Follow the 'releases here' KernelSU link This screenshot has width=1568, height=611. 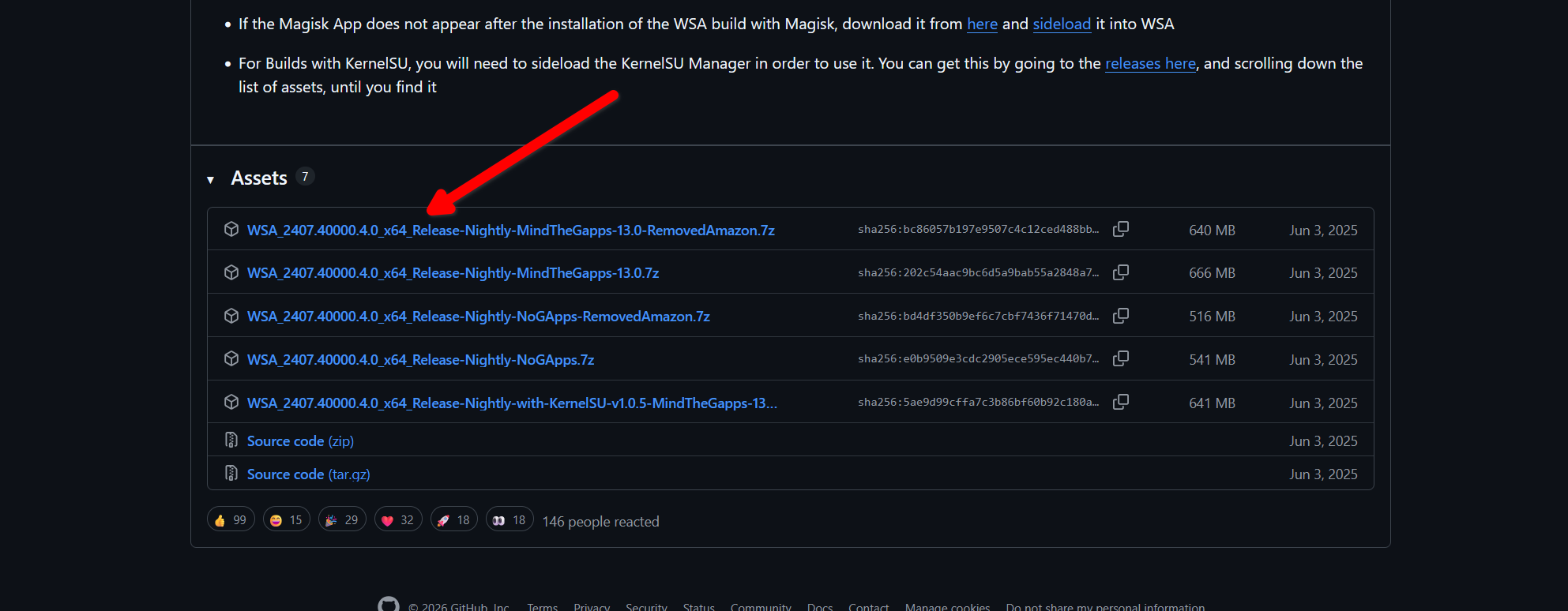1150,64
